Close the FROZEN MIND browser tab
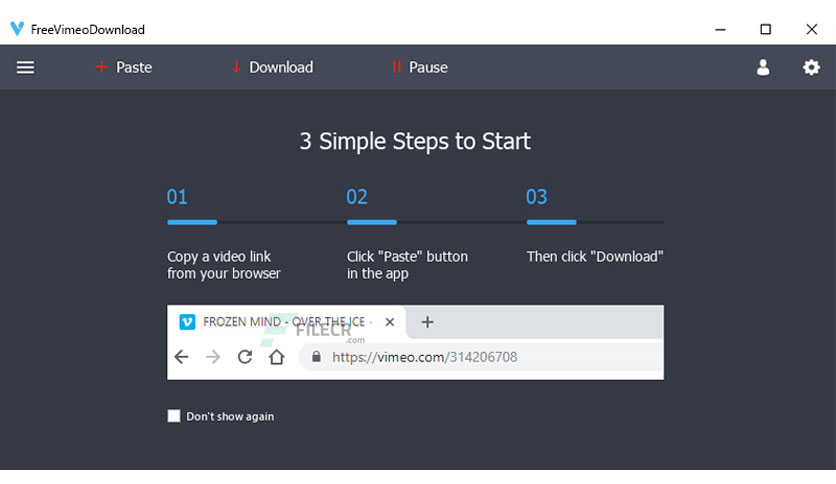The width and height of the screenshot is (836, 484). (390, 322)
